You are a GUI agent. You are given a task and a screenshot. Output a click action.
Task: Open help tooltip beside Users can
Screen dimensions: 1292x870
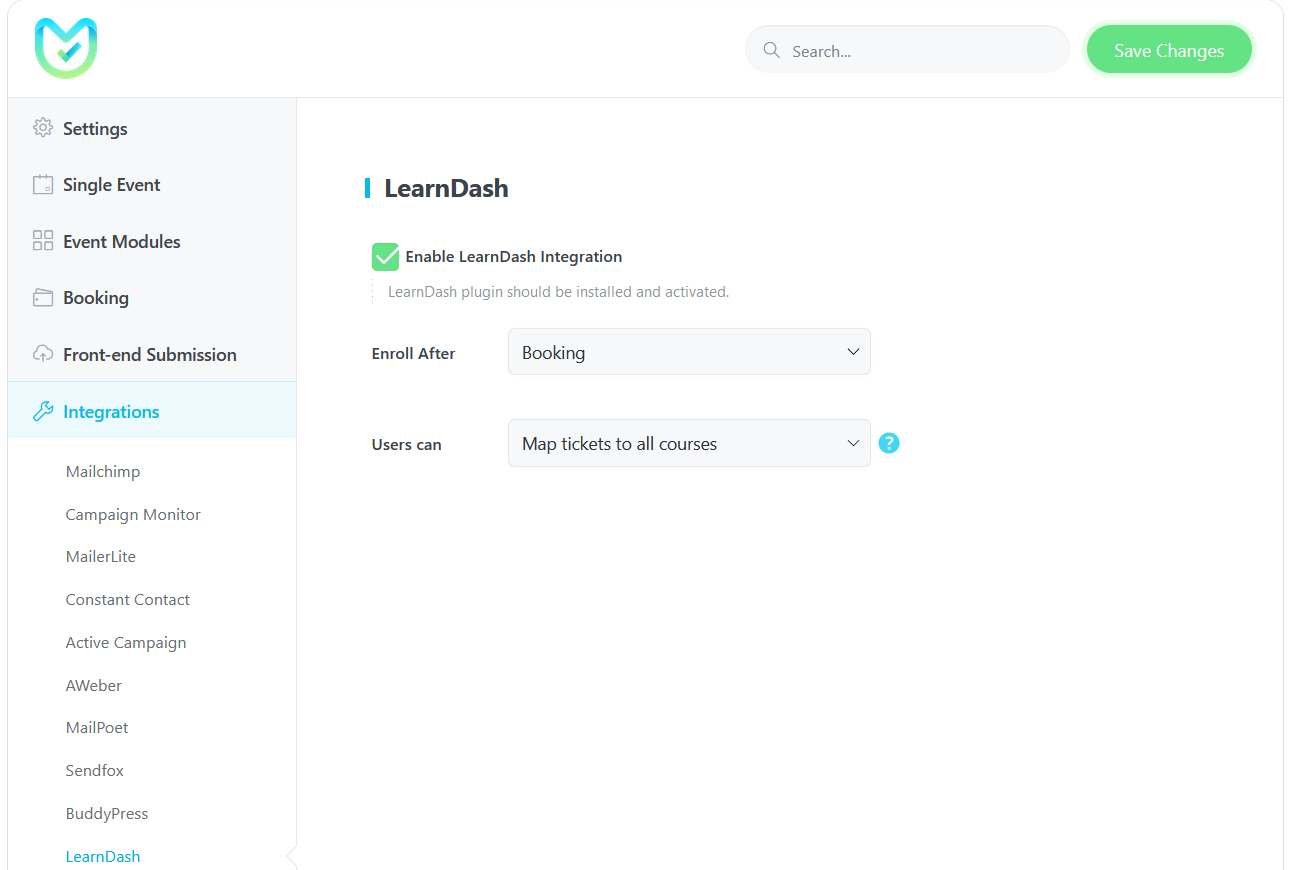point(889,443)
